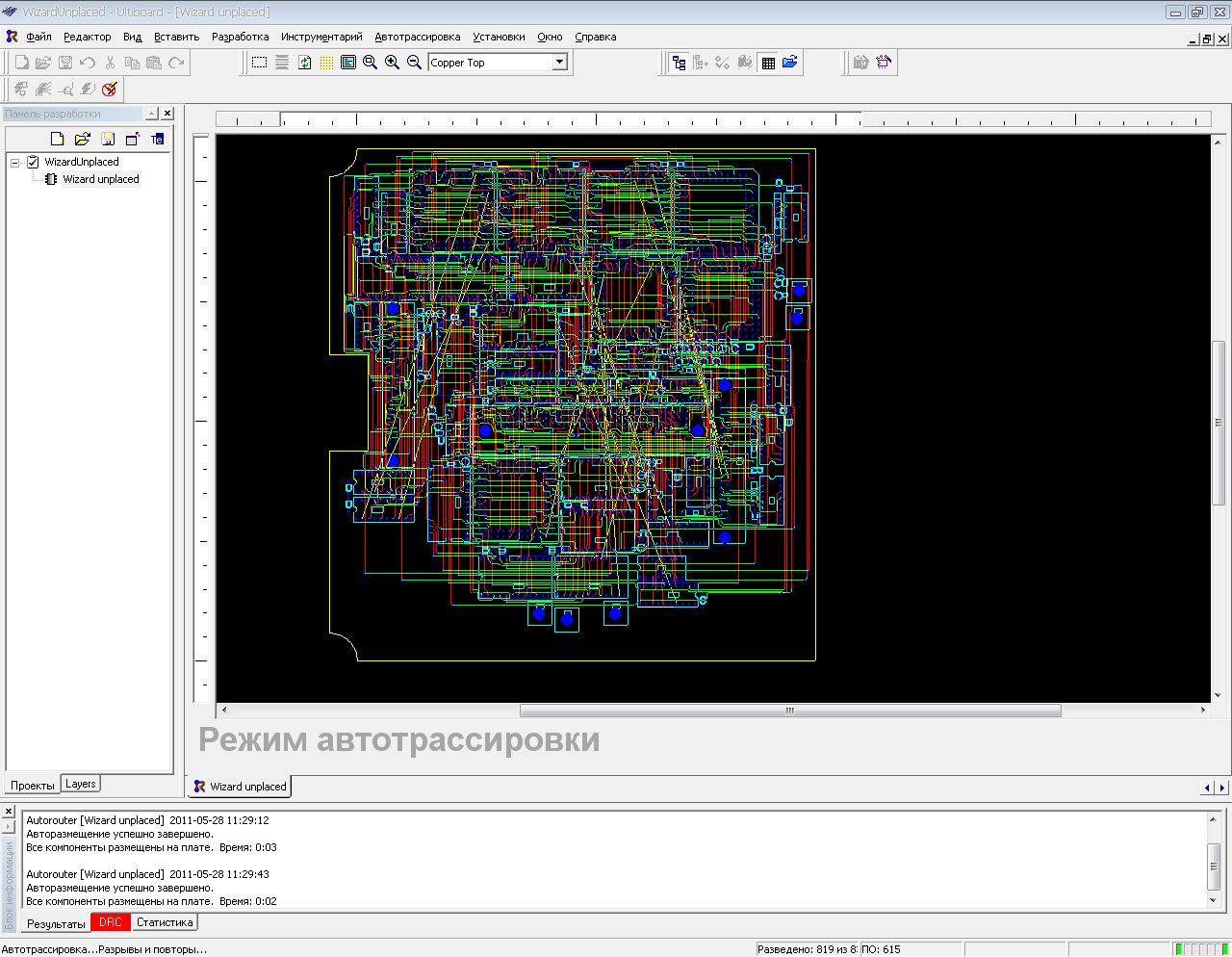Viewport: 1232px width, 957px height.
Task: Collapse the WizardUnplaced tree node
Action: (15, 163)
